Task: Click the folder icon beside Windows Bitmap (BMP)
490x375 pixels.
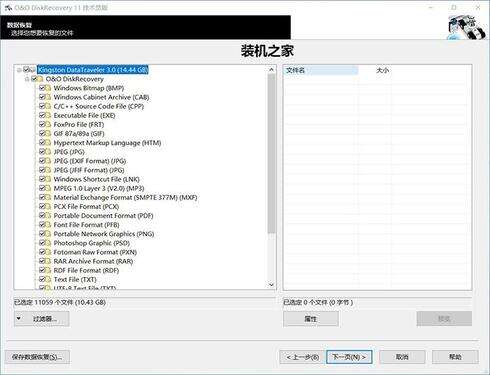Action: click(48, 88)
